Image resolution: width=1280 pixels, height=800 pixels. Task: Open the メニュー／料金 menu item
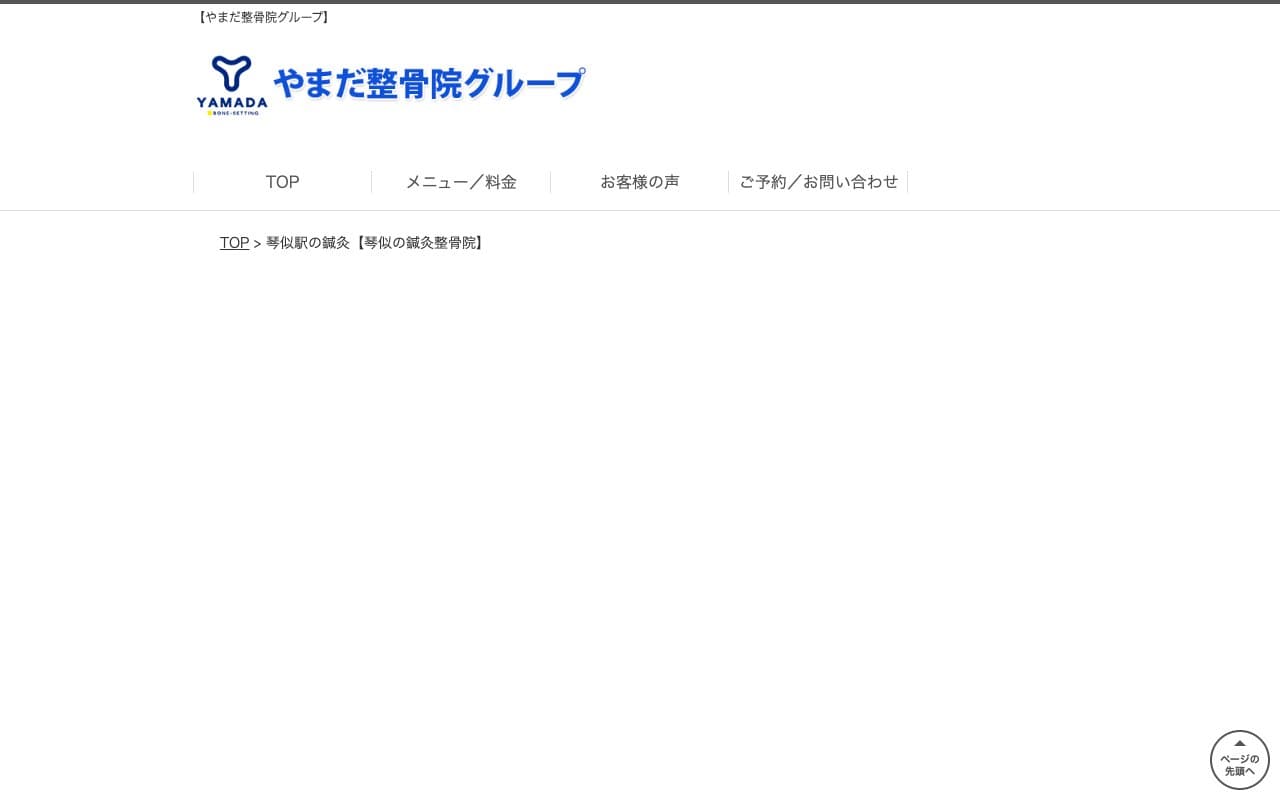(x=461, y=182)
